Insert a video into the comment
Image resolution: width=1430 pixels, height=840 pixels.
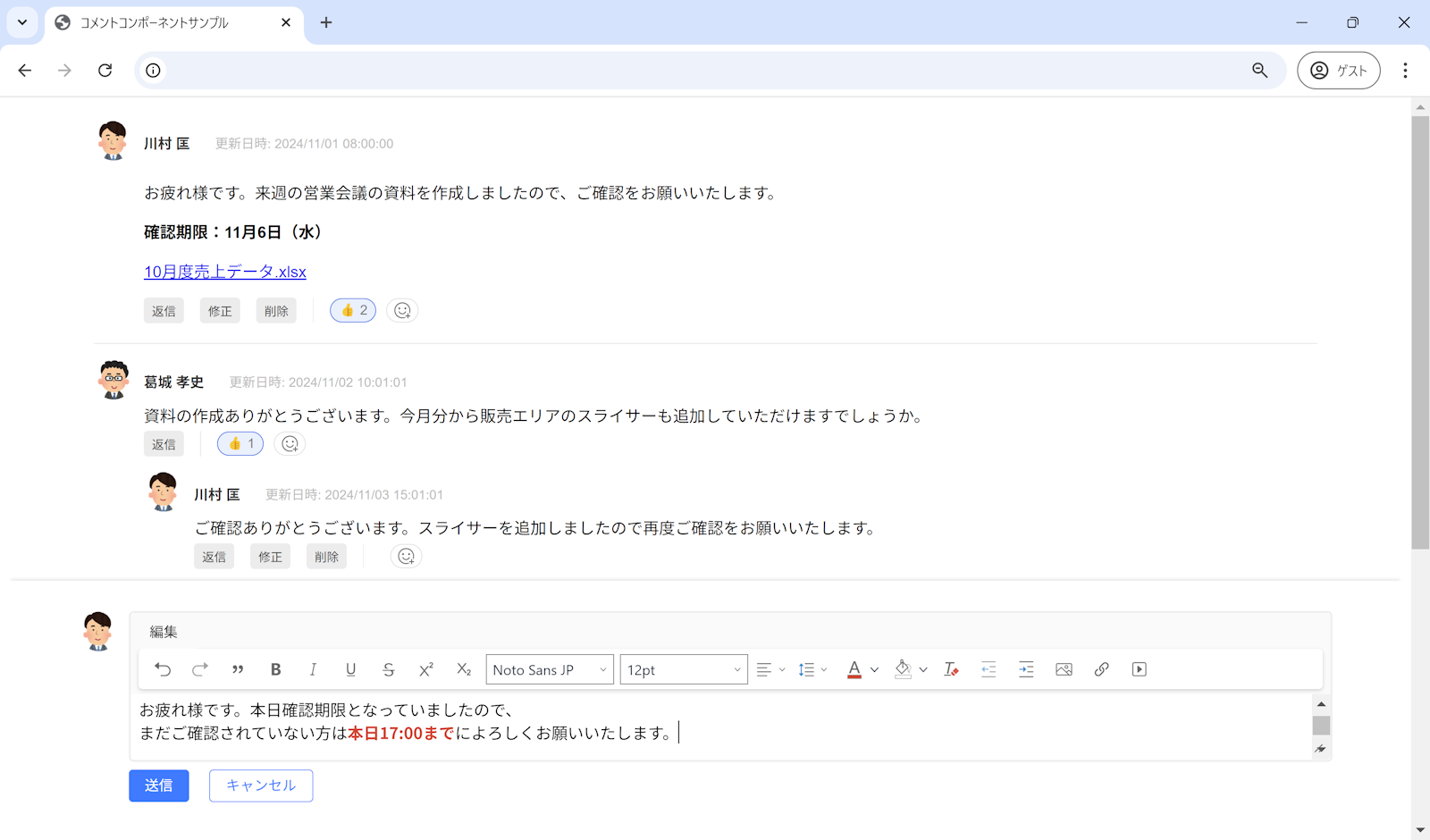[x=1139, y=668]
